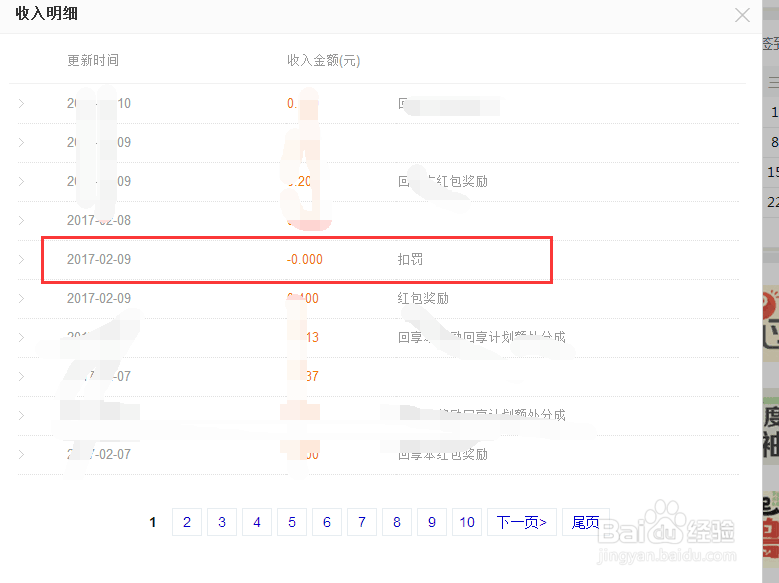Click the 2017-02-09 date in 扣罚 row
The image size is (779, 583).
(99, 259)
